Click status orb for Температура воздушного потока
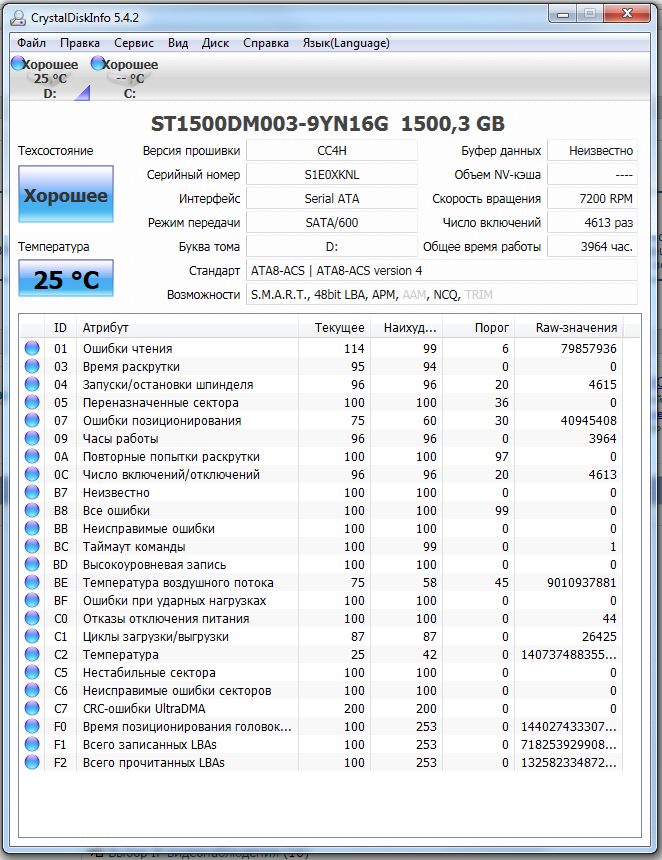 (32, 582)
